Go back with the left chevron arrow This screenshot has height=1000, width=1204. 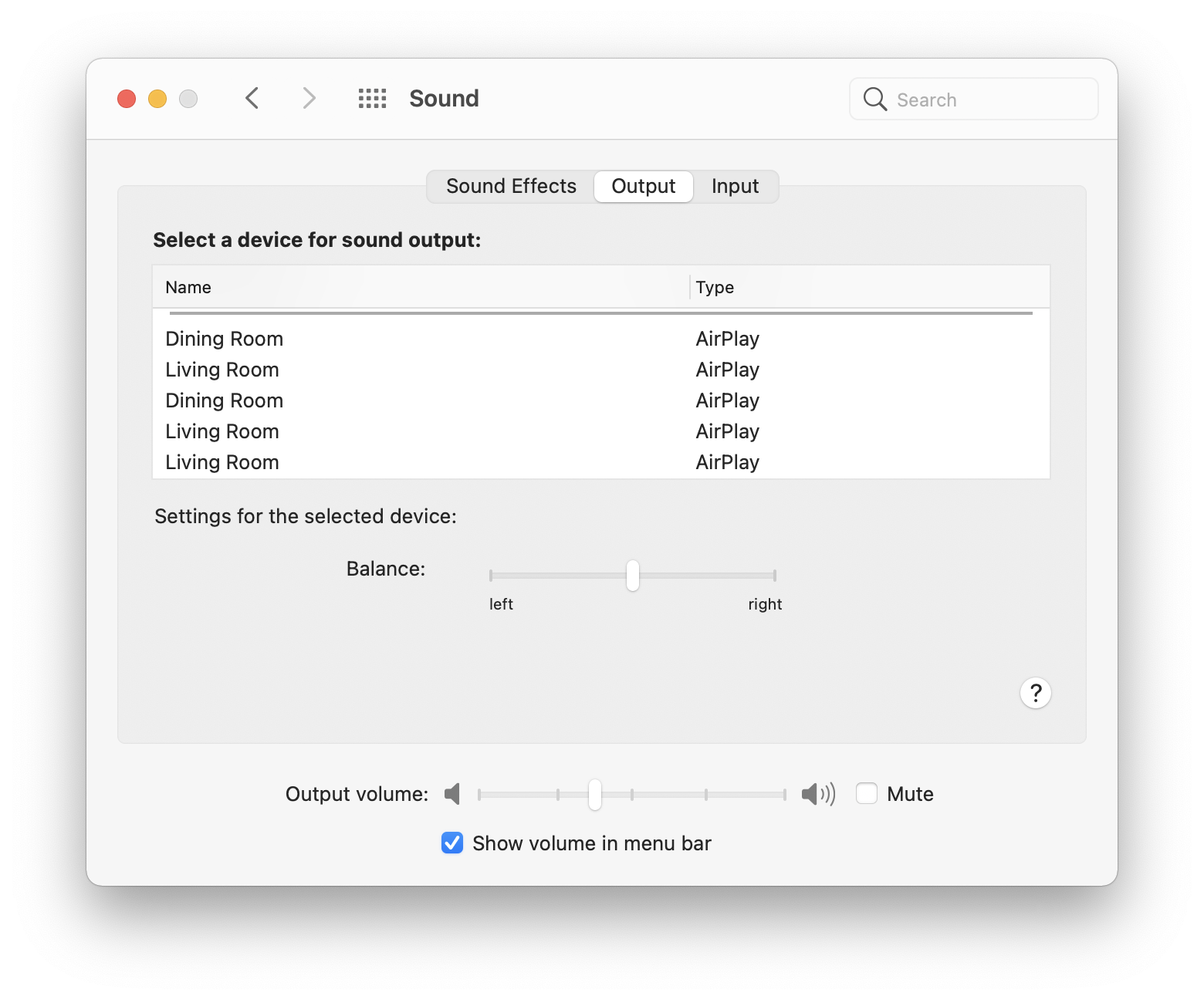[x=252, y=98]
